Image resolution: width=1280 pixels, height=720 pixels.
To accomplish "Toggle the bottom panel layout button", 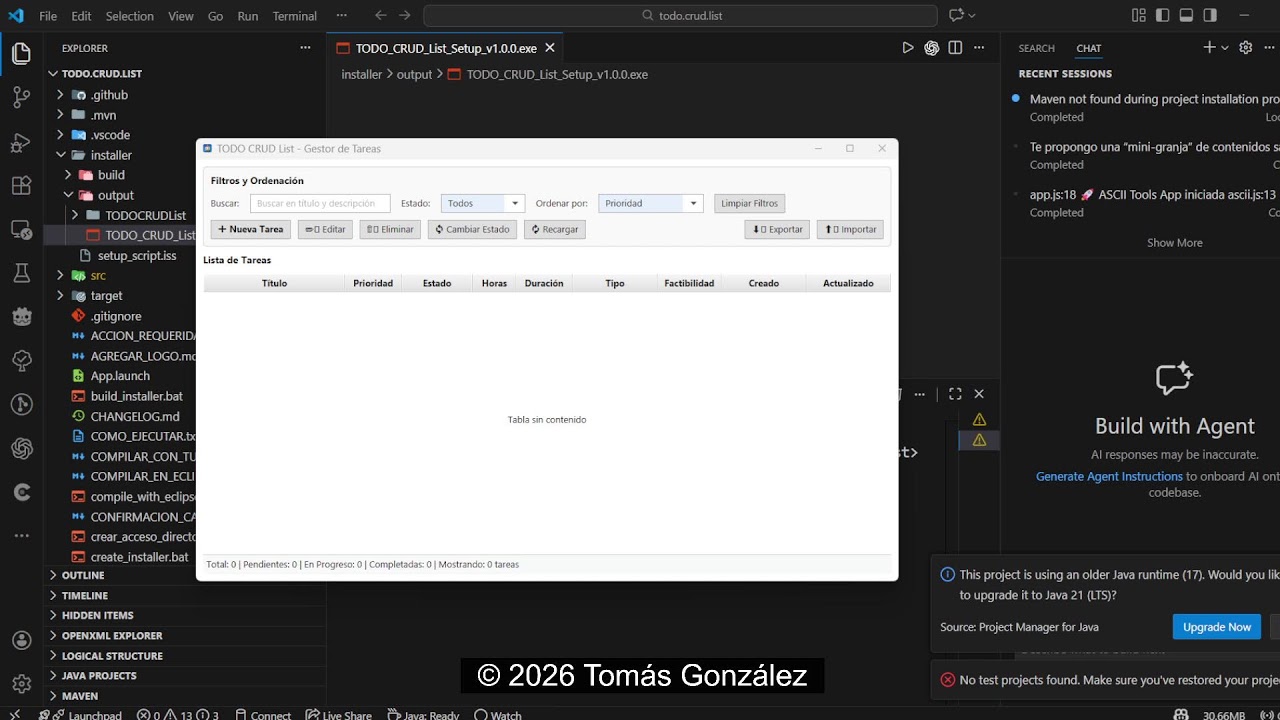I will tap(1186, 15).
